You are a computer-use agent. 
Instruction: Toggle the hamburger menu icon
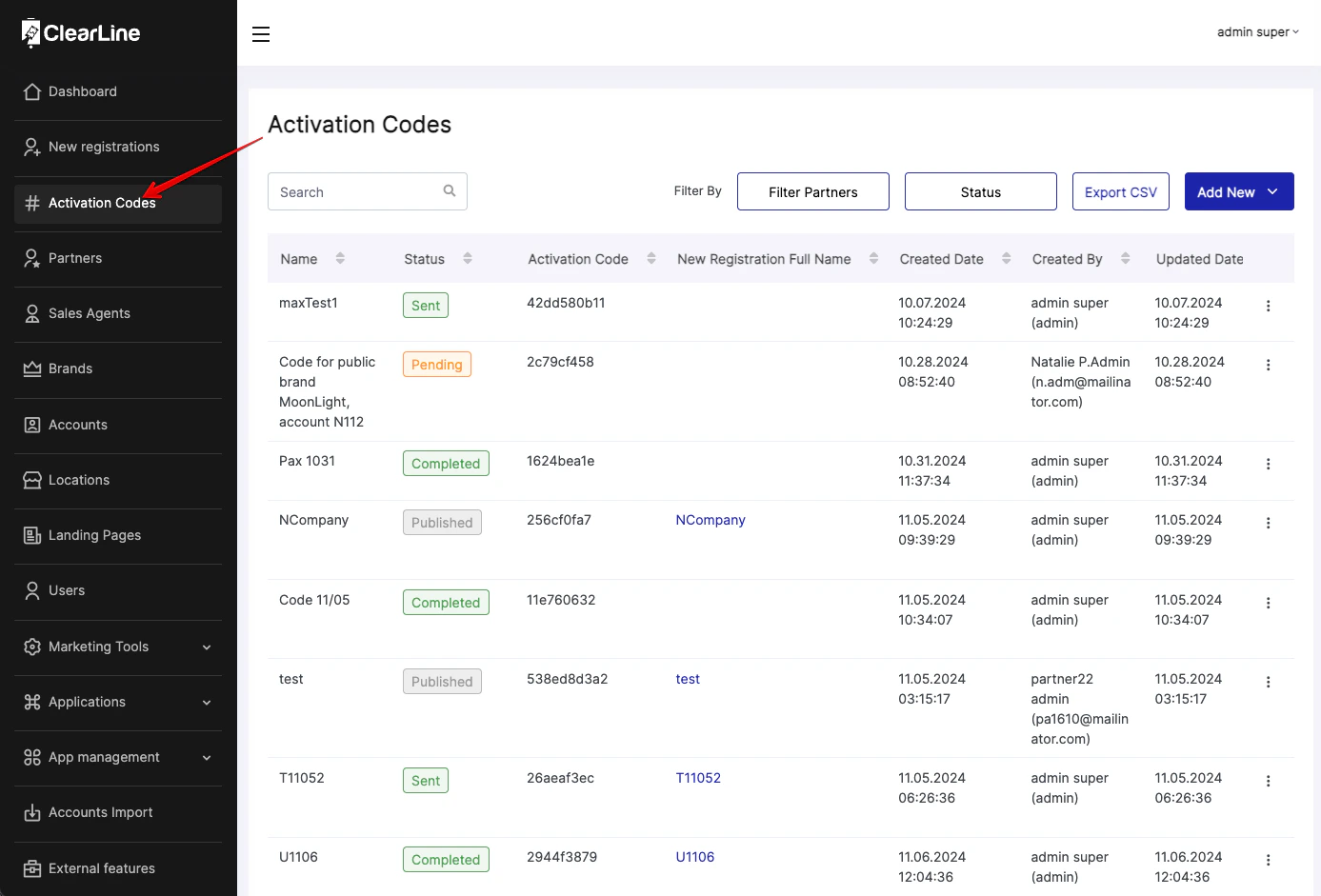click(x=260, y=34)
